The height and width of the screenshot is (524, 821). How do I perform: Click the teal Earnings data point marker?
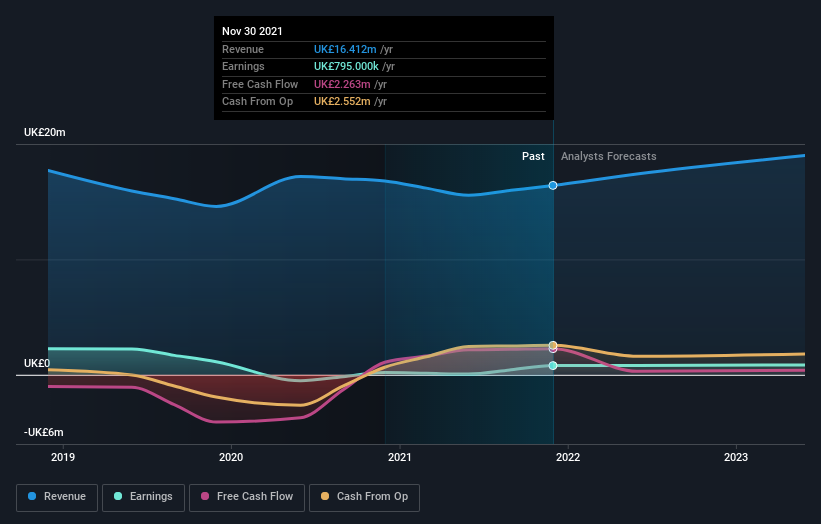pyautogui.click(x=553, y=365)
